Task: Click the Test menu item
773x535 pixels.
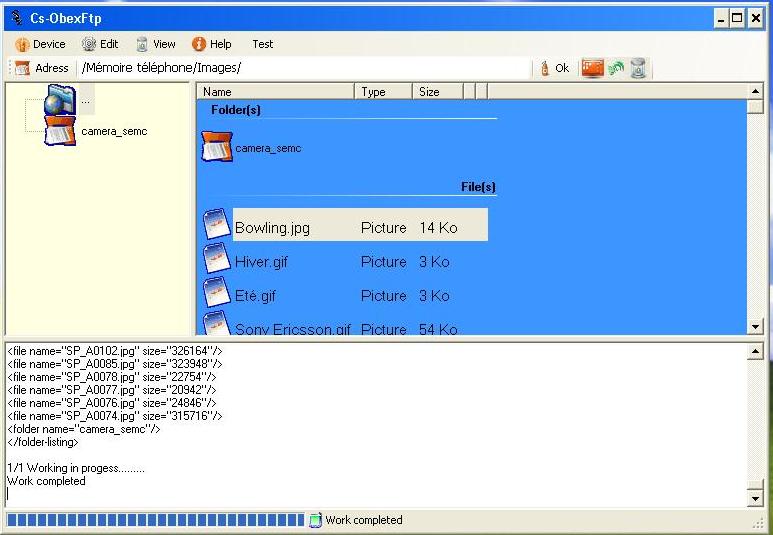Action: point(263,44)
